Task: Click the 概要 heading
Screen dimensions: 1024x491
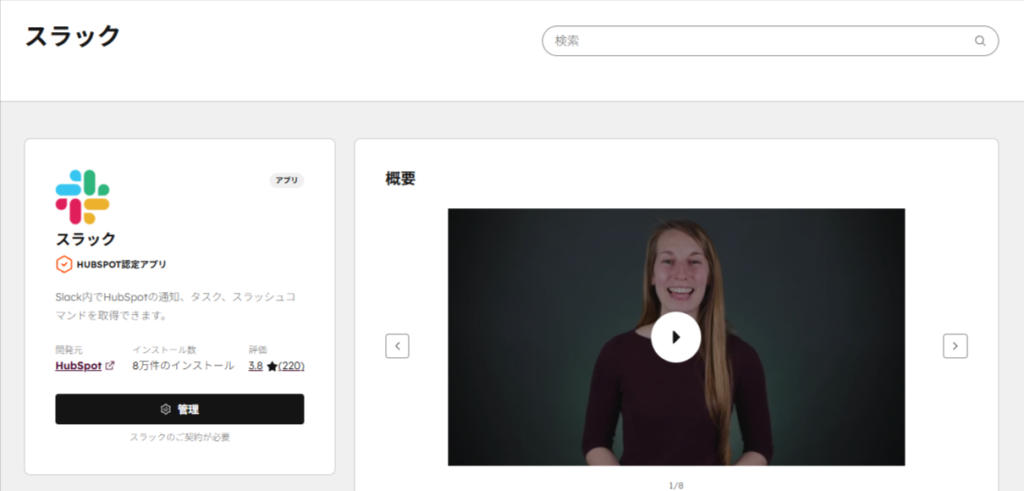Action: (400, 178)
